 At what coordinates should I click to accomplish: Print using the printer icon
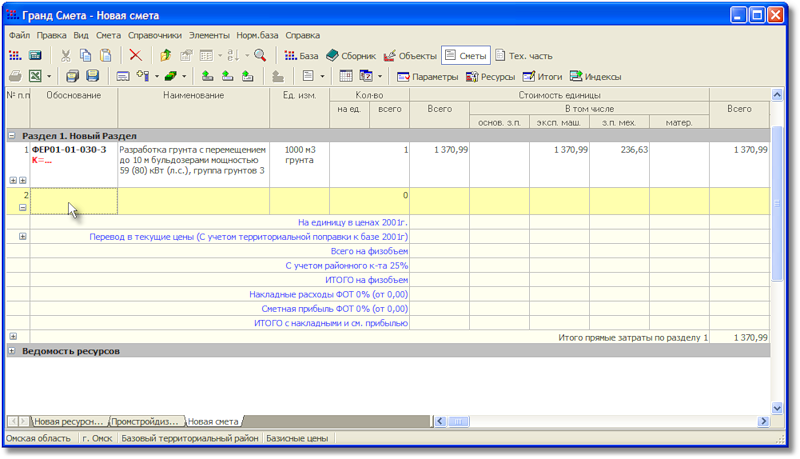(15, 76)
